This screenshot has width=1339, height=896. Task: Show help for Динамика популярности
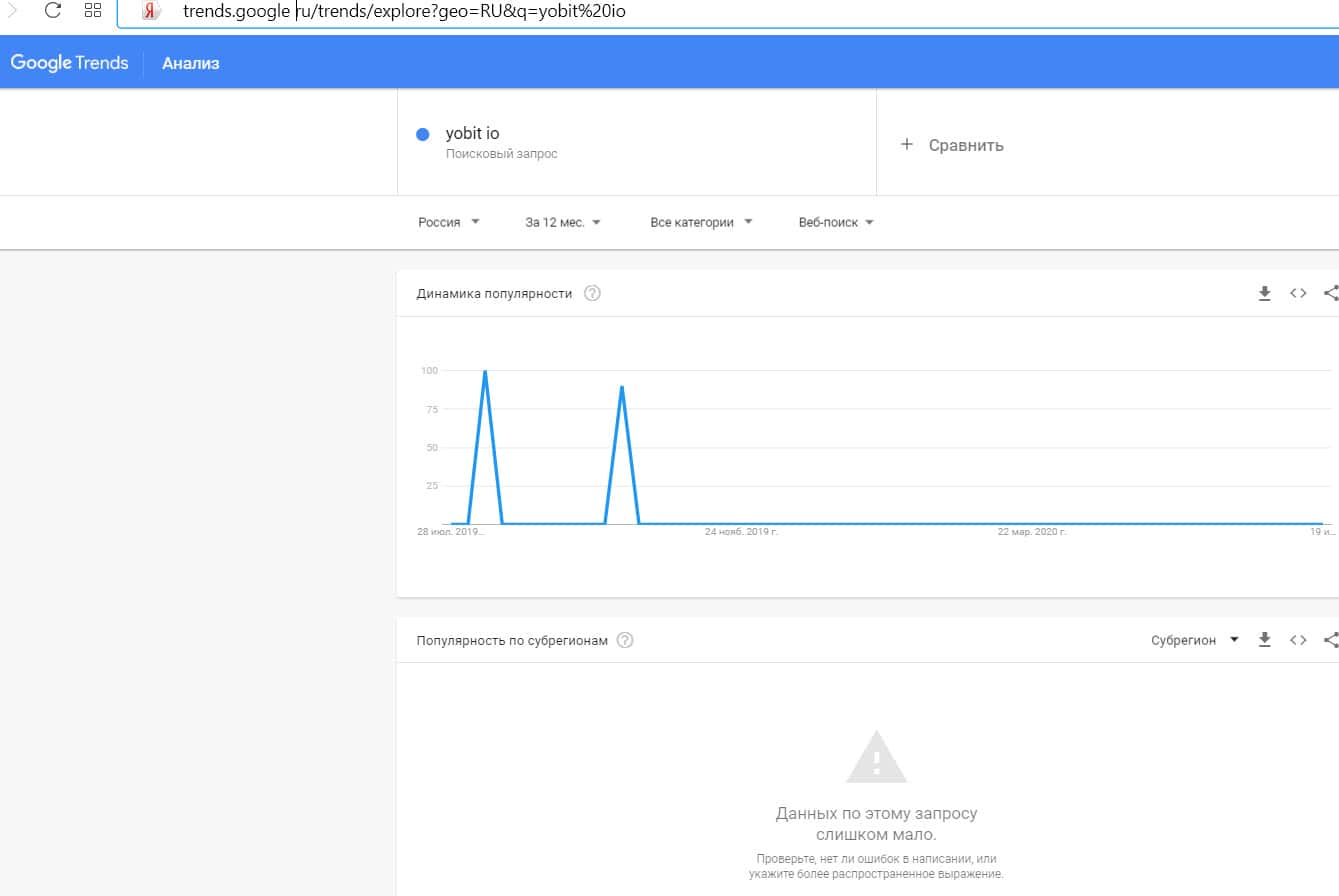point(592,293)
